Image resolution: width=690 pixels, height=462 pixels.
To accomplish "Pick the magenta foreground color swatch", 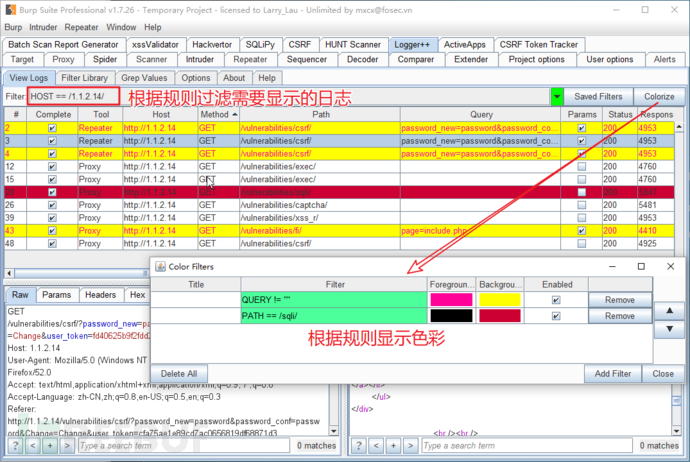I will coord(451,300).
